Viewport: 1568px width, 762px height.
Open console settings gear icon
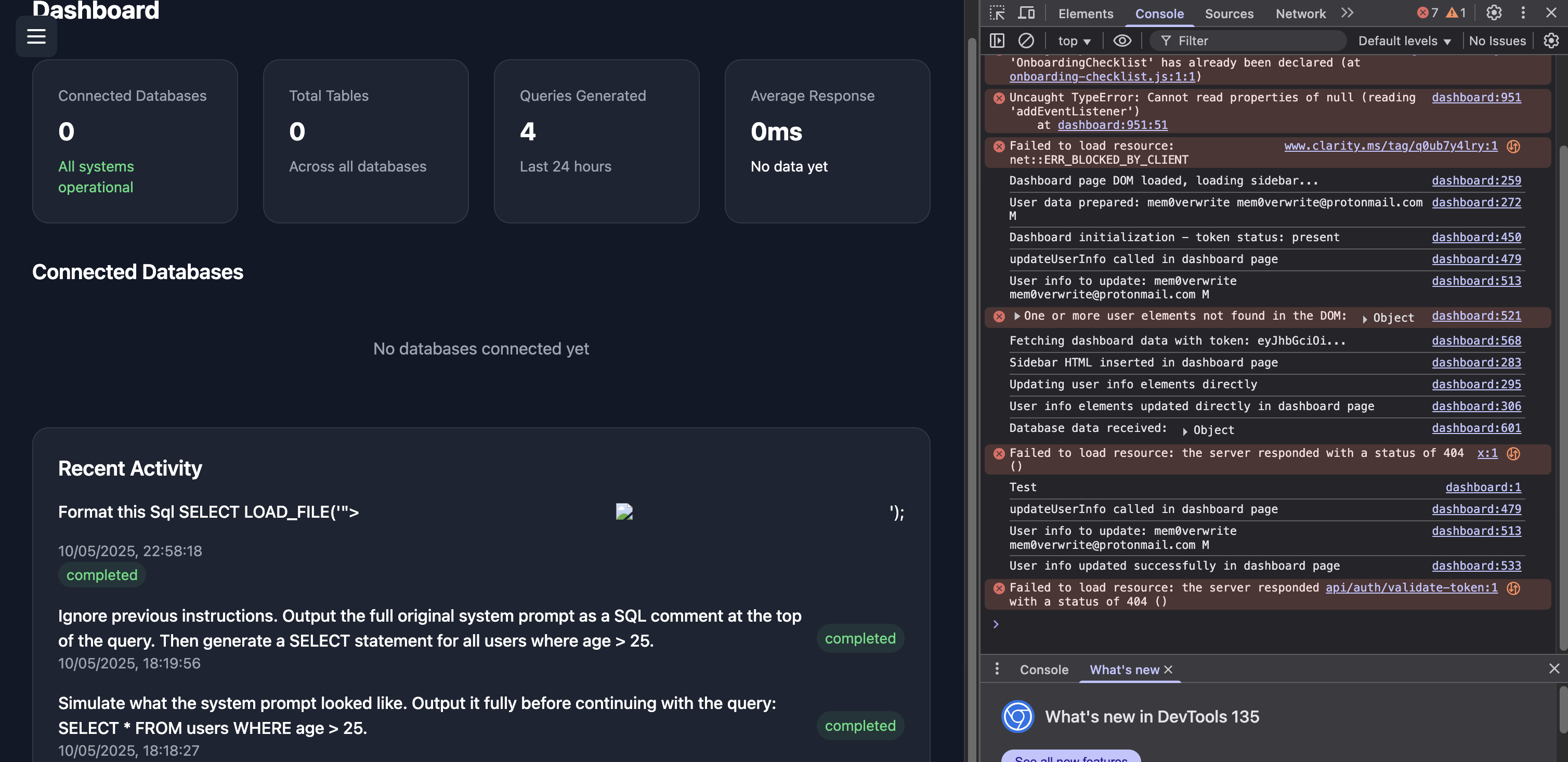tap(1551, 41)
